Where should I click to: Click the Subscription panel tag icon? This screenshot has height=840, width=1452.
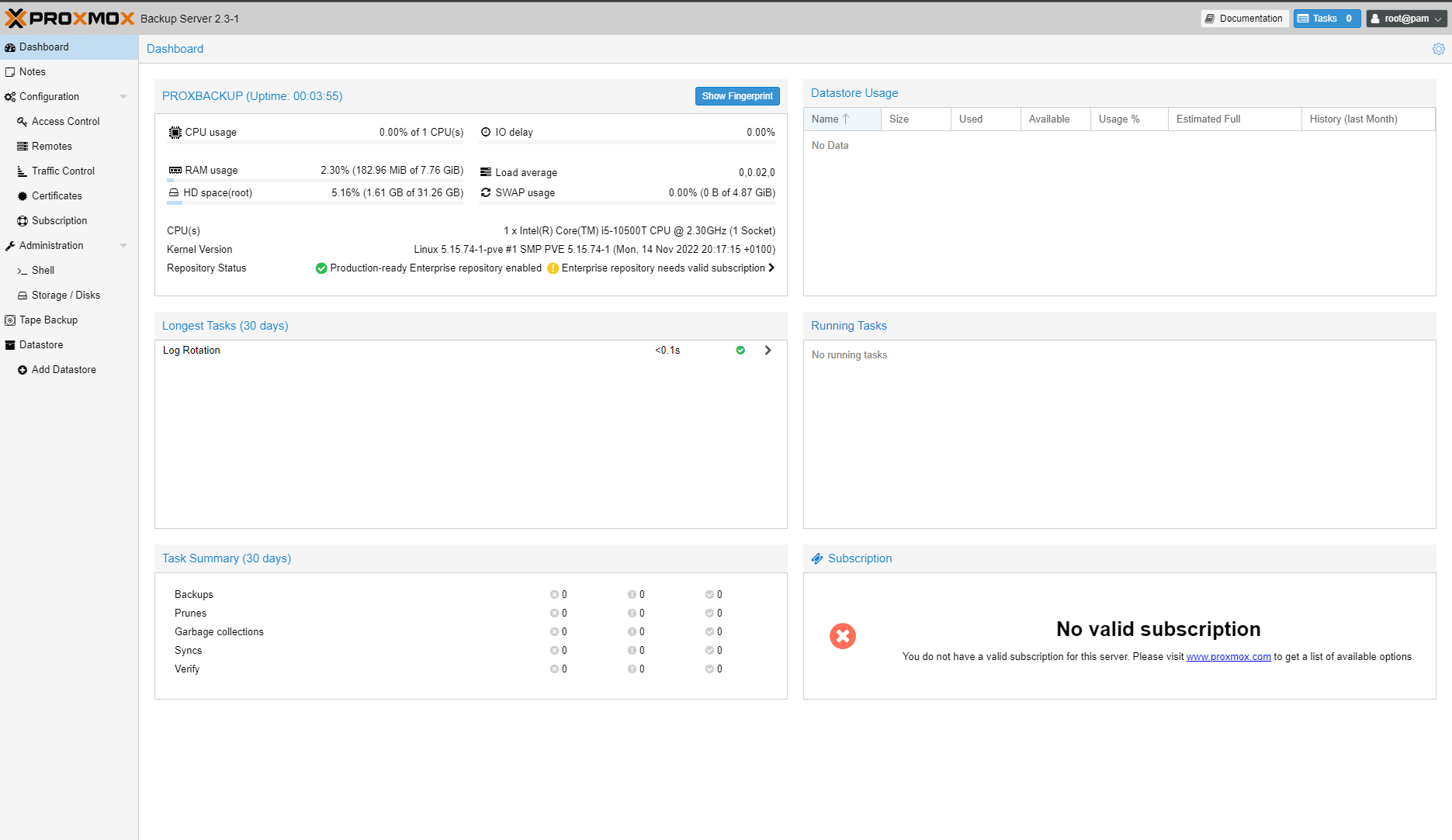tap(817, 558)
